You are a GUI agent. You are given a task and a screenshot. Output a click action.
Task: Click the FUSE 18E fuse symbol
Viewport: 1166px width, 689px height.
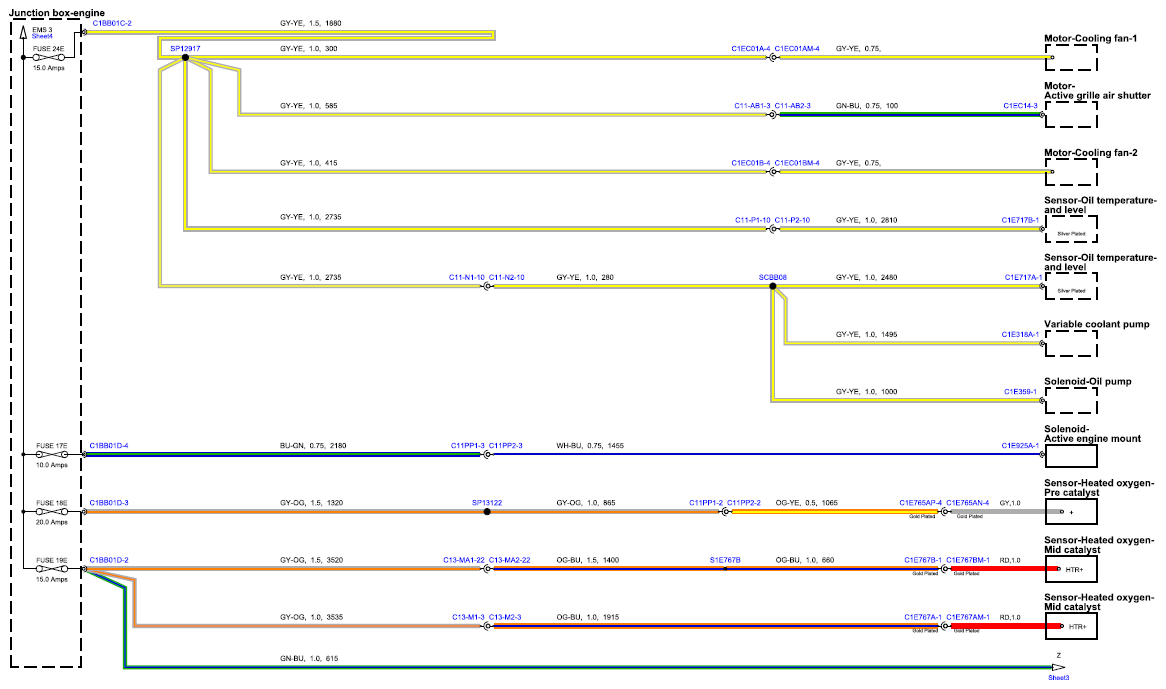click(x=51, y=511)
